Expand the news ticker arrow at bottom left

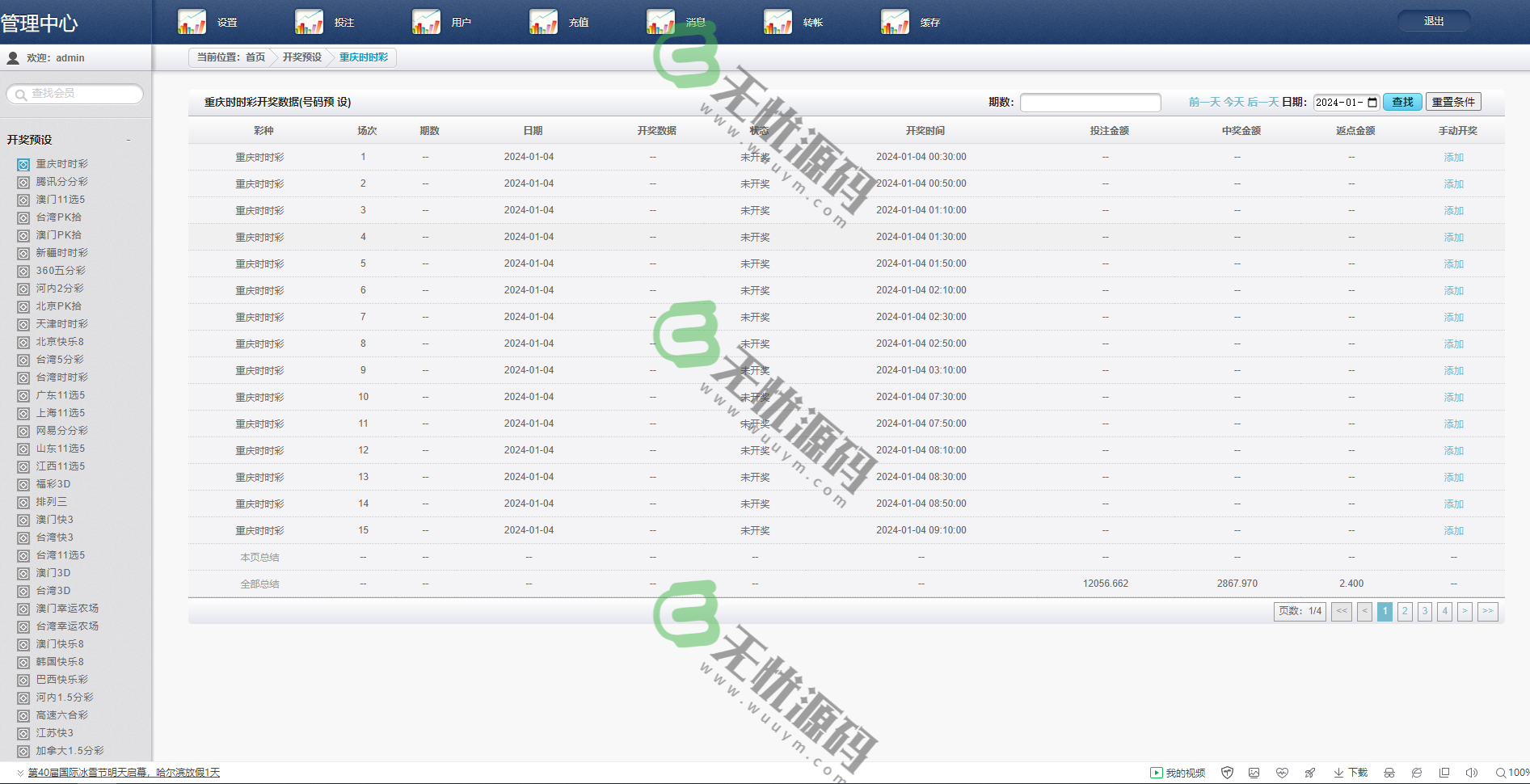[x=20, y=773]
